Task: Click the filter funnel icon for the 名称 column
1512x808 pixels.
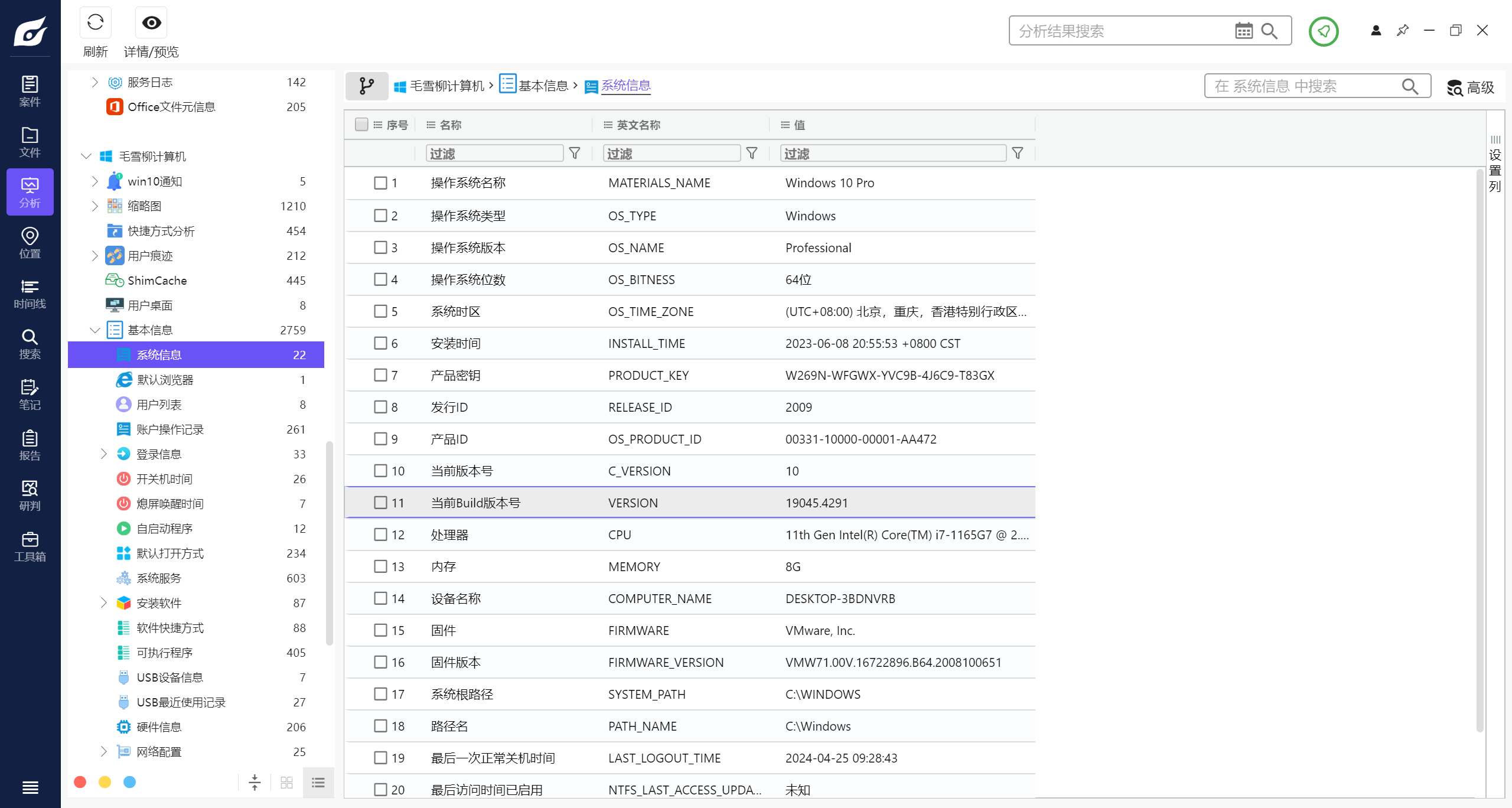Action: (x=574, y=154)
